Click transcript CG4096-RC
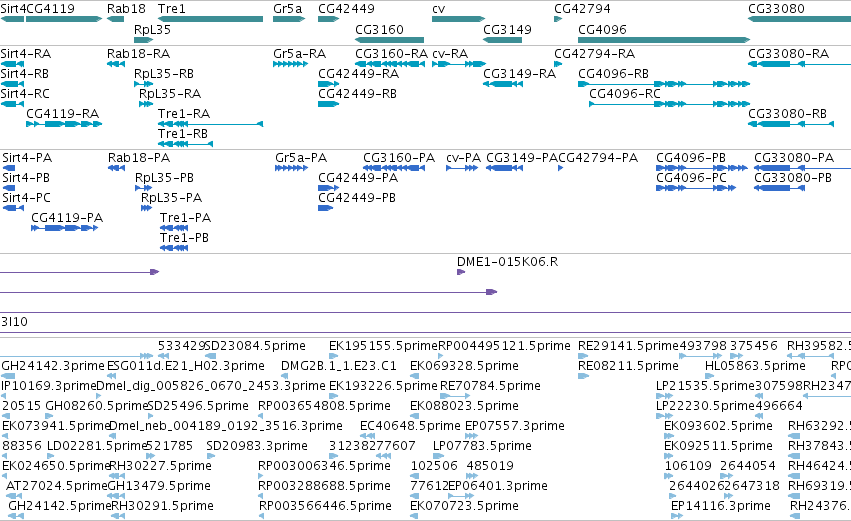 [x=625, y=94]
